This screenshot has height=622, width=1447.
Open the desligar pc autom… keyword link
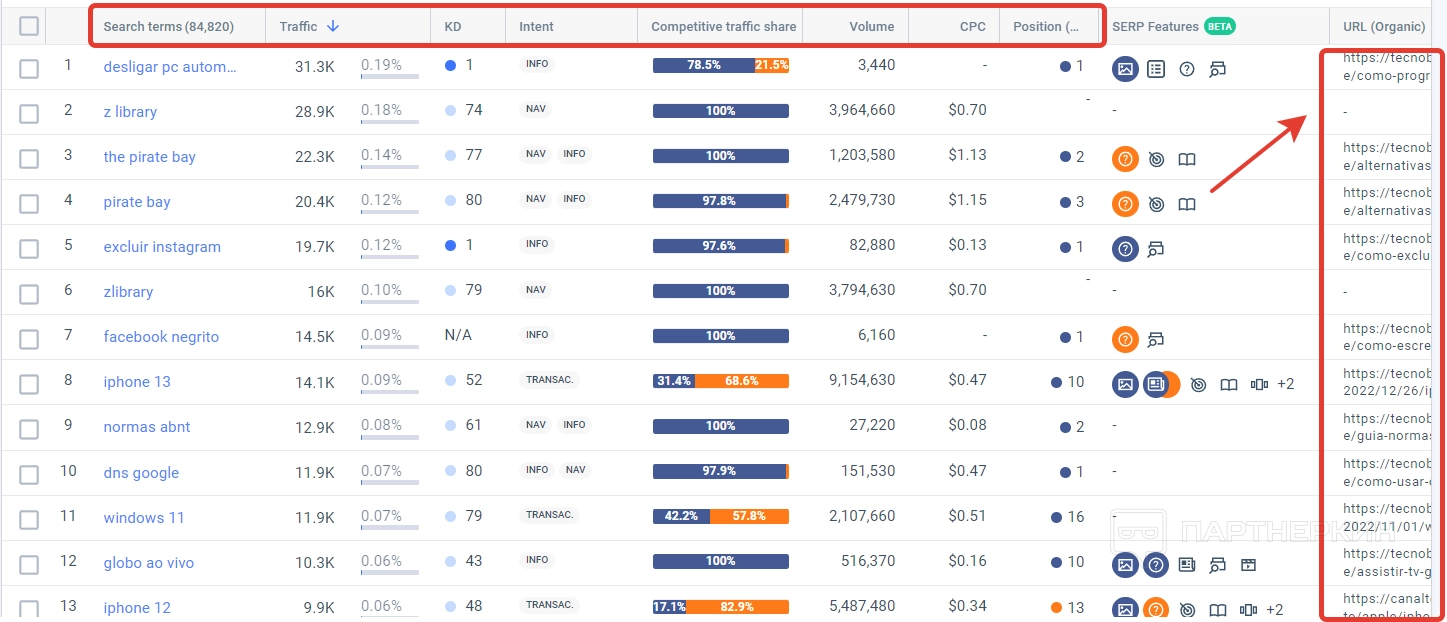(170, 67)
